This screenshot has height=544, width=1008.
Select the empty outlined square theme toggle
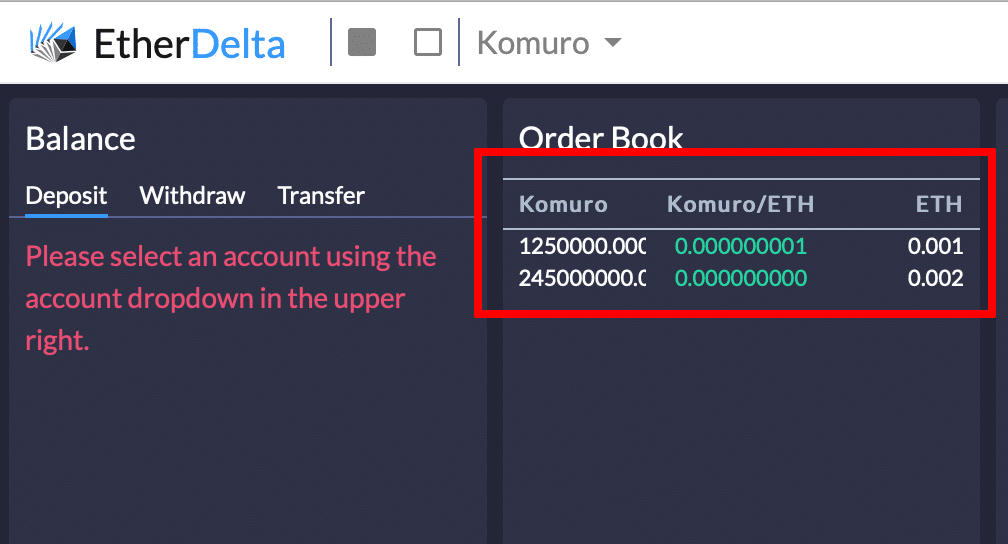pyautogui.click(x=428, y=42)
